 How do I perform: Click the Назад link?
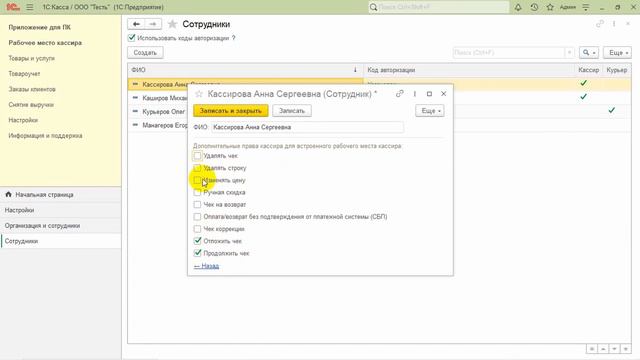pos(207,266)
